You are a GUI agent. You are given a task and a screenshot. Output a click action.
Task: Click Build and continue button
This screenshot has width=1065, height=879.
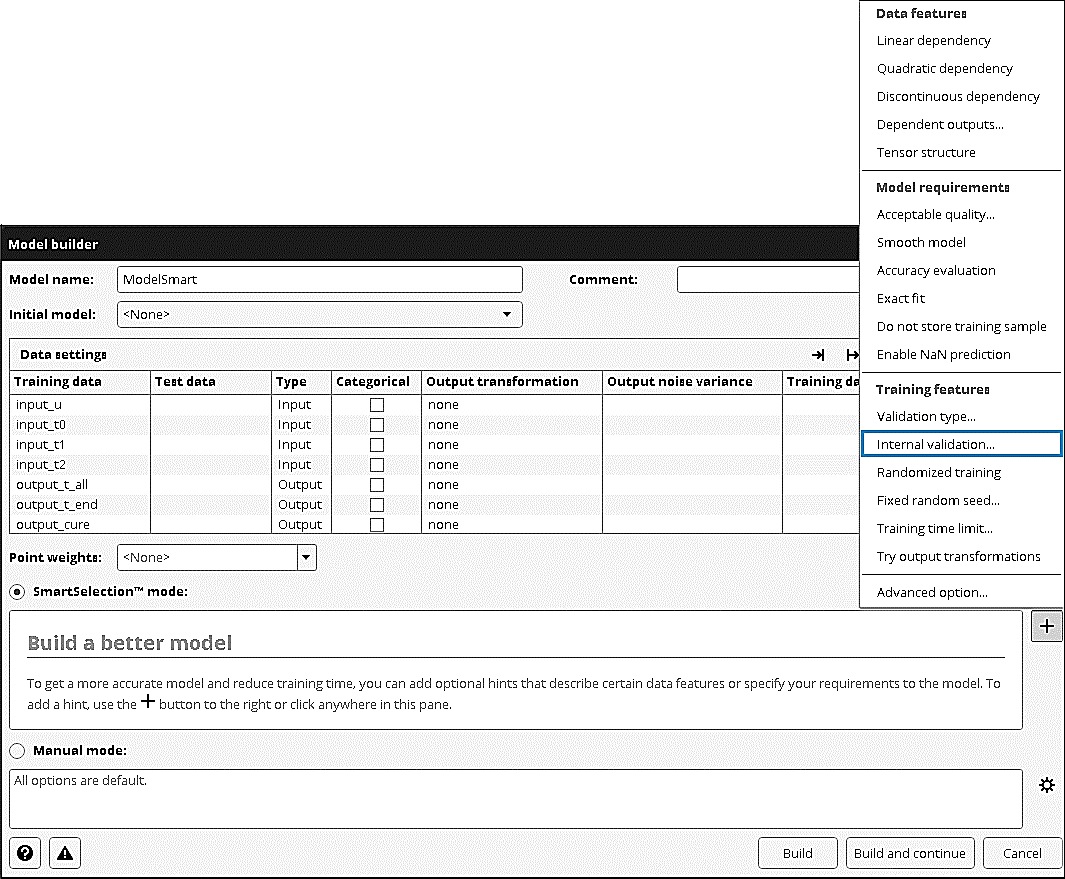[x=909, y=853]
